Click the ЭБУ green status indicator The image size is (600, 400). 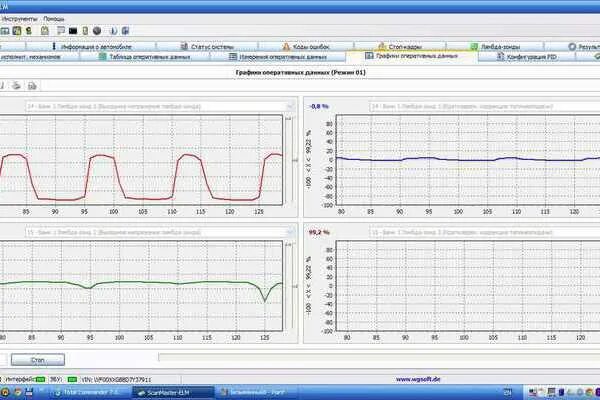(x=72, y=379)
